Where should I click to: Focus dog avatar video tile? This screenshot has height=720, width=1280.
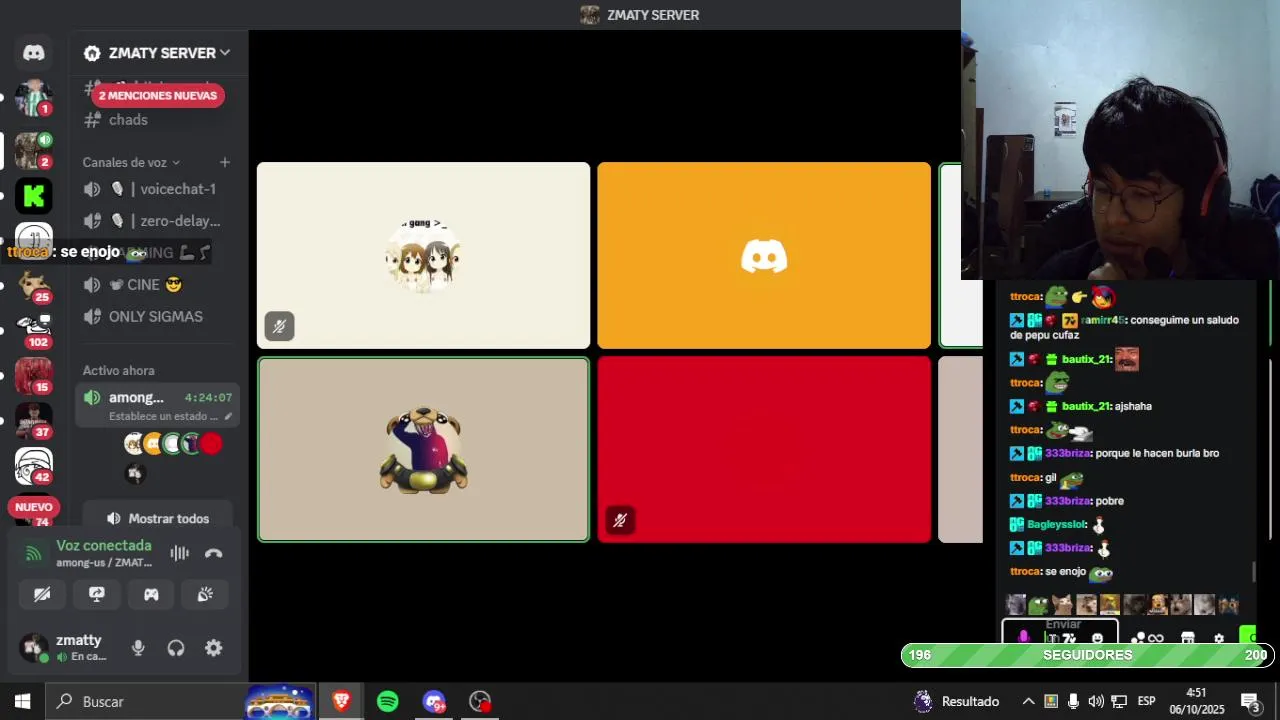pos(423,450)
